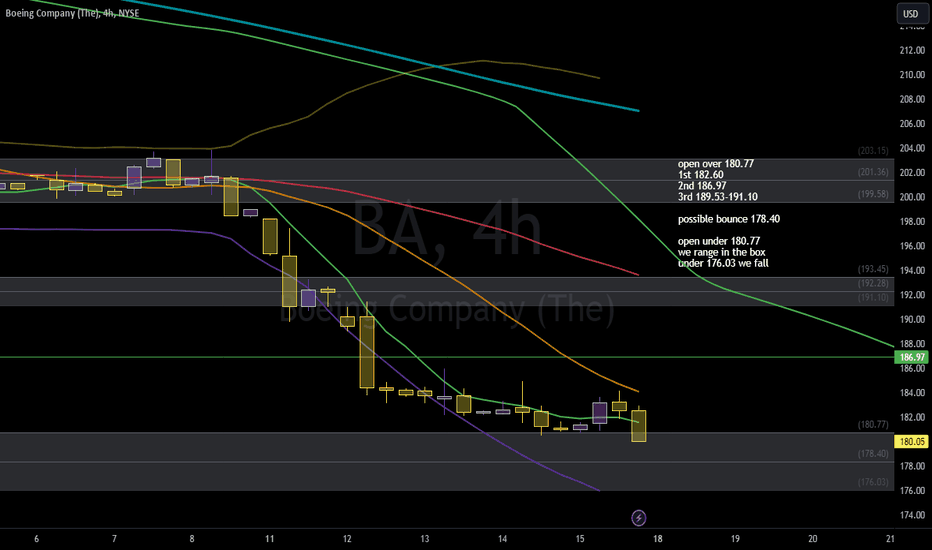Click date 21 on the time axis
The height and width of the screenshot is (550, 932).
[890, 539]
